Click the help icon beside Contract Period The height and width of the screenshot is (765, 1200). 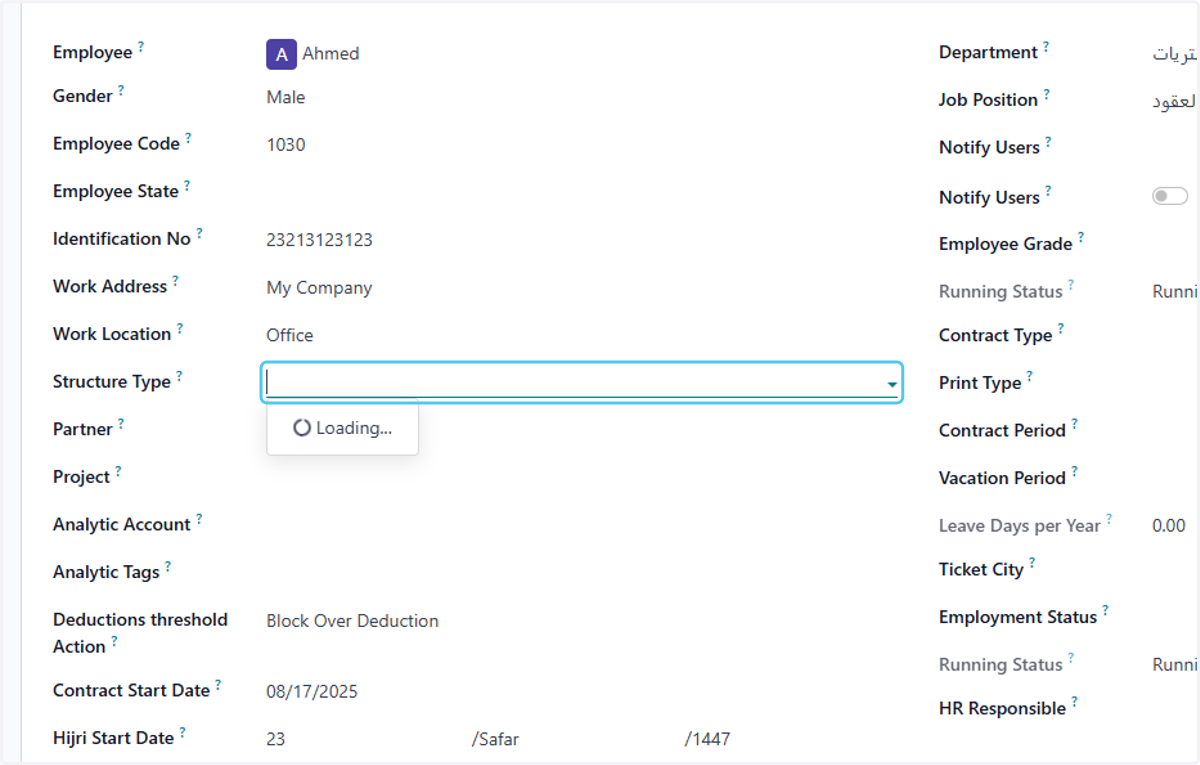pyautogui.click(x=1075, y=424)
